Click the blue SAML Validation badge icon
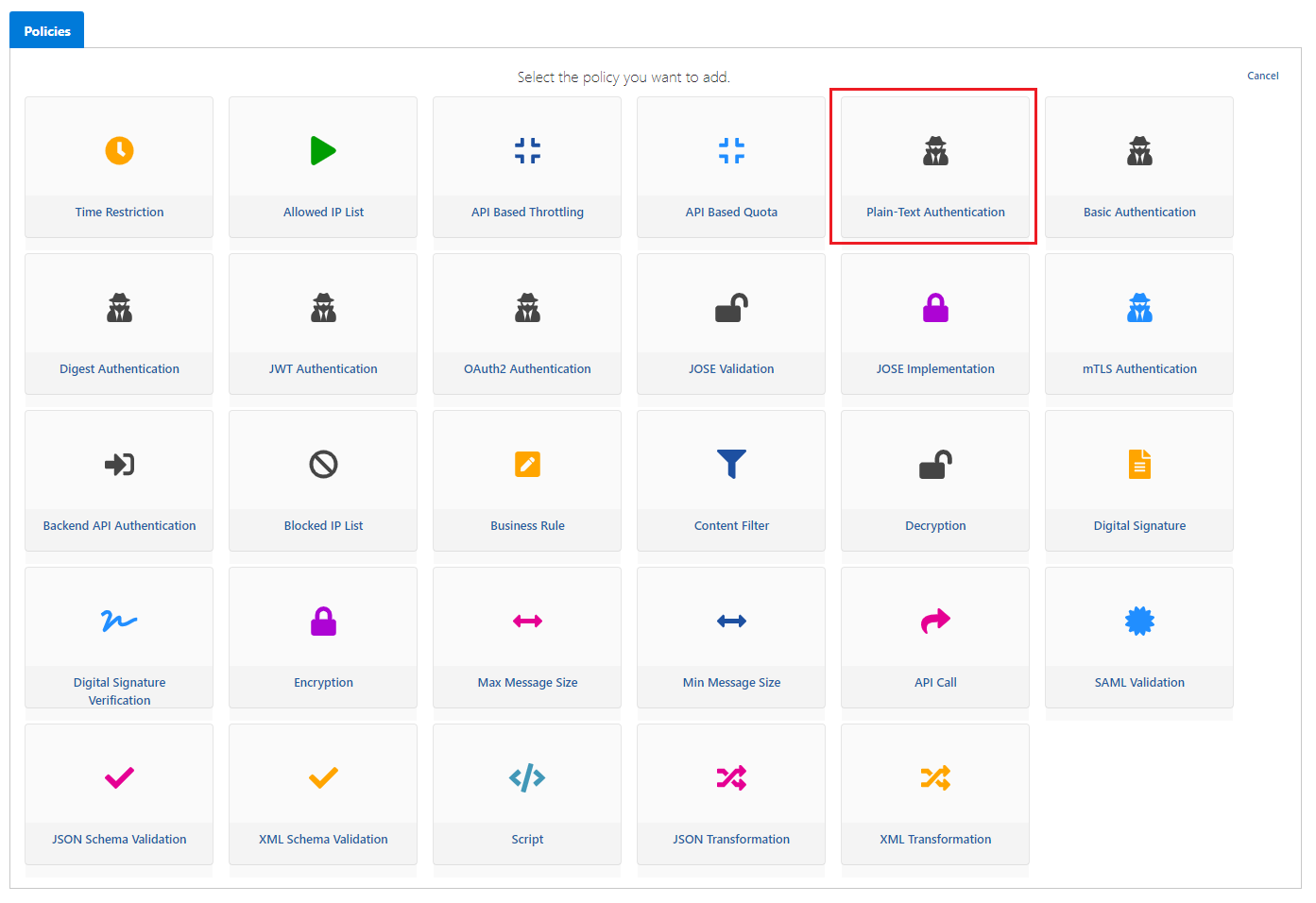1316x903 pixels. pos(1139,621)
